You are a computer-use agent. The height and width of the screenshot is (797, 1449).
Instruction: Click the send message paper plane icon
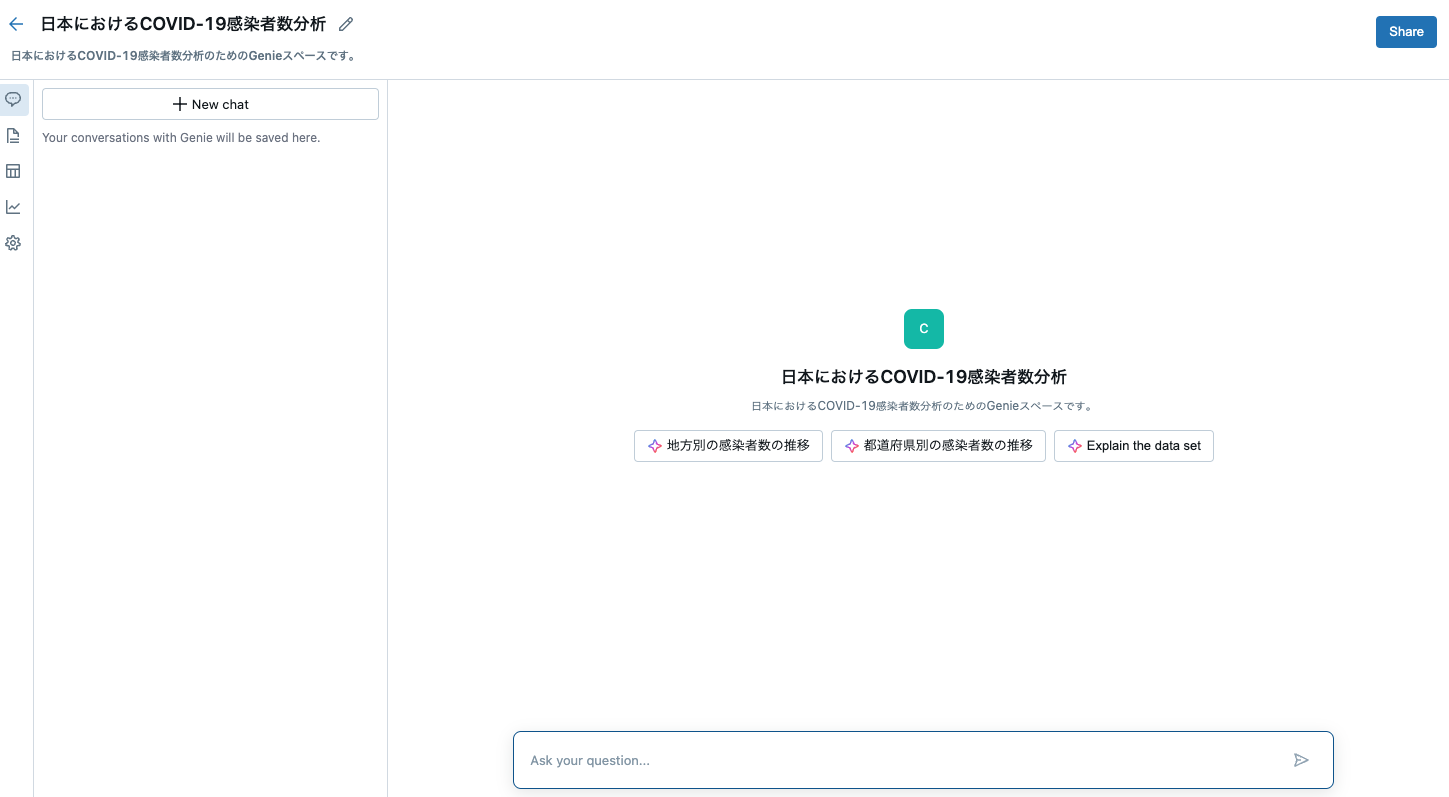coord(1301,760)
